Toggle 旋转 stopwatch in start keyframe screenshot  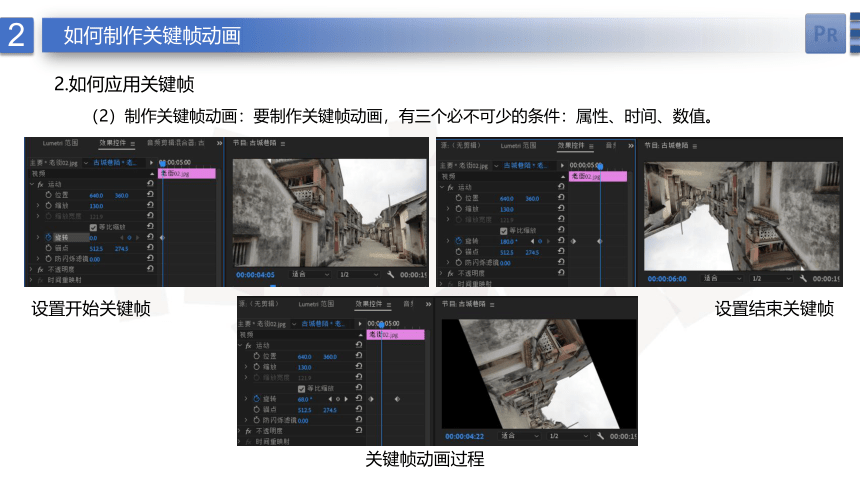pyautogui.click(x=48, y=237)
